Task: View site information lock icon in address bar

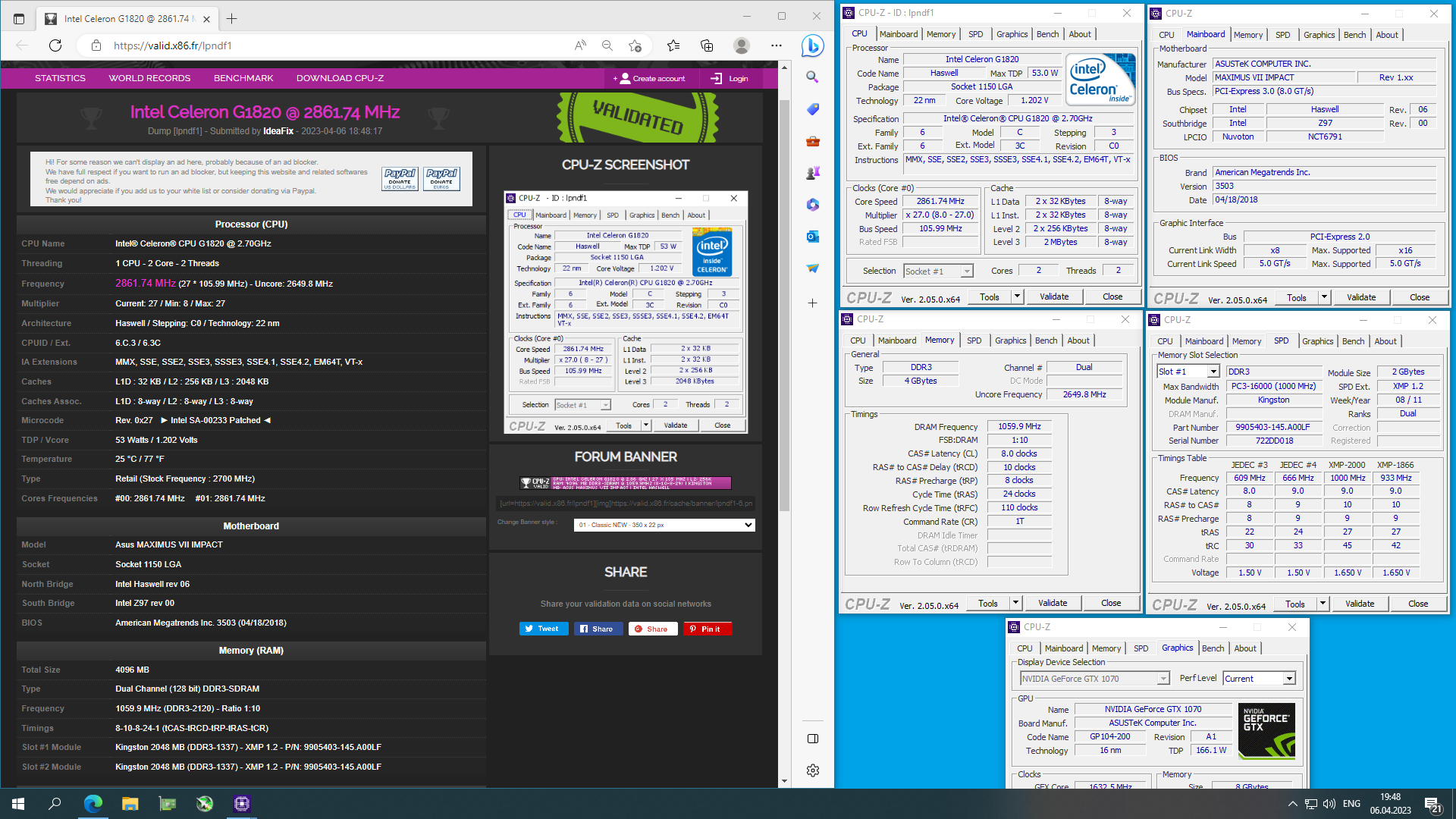Action: 96,45
